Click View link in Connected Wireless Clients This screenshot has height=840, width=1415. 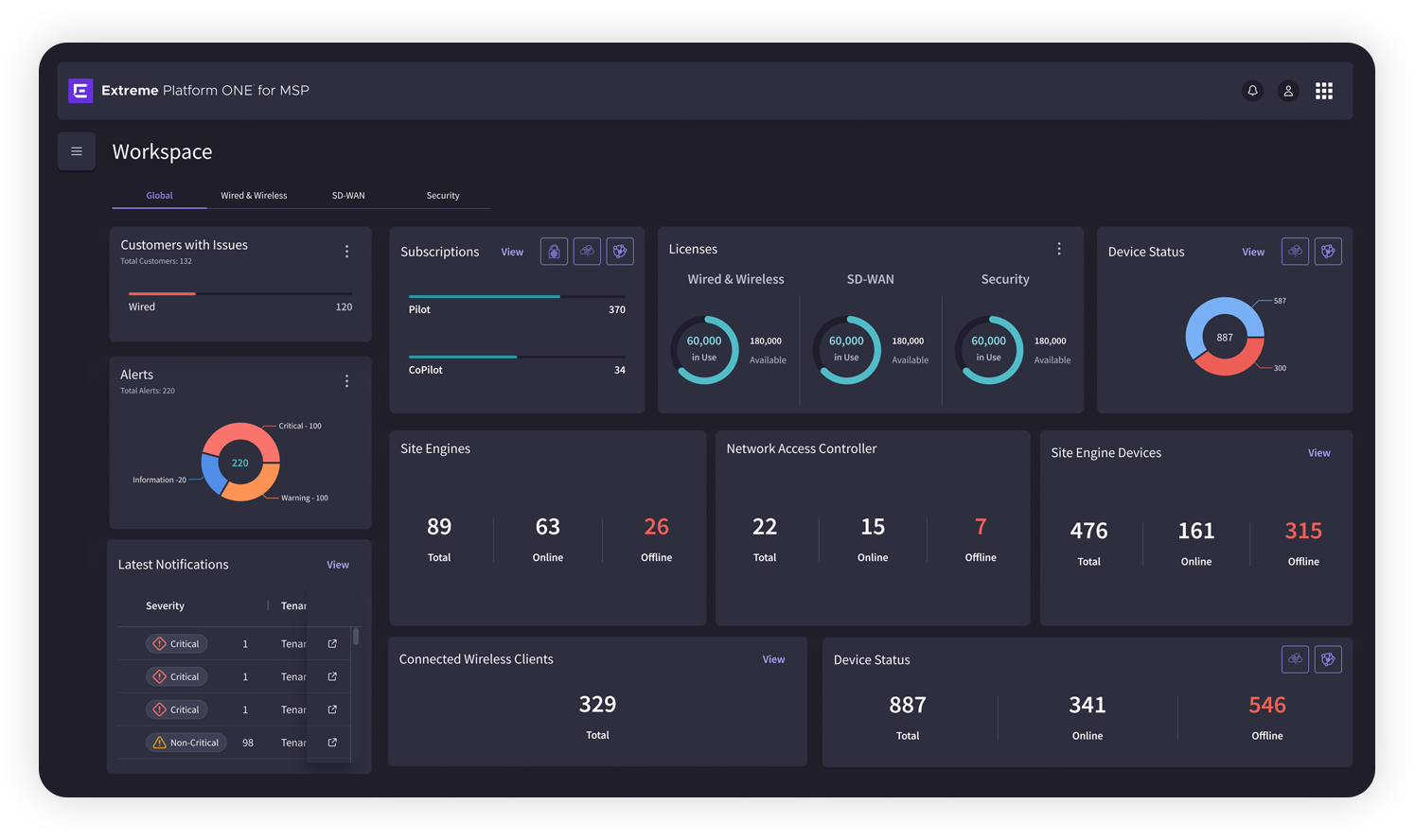coord(773,659)
